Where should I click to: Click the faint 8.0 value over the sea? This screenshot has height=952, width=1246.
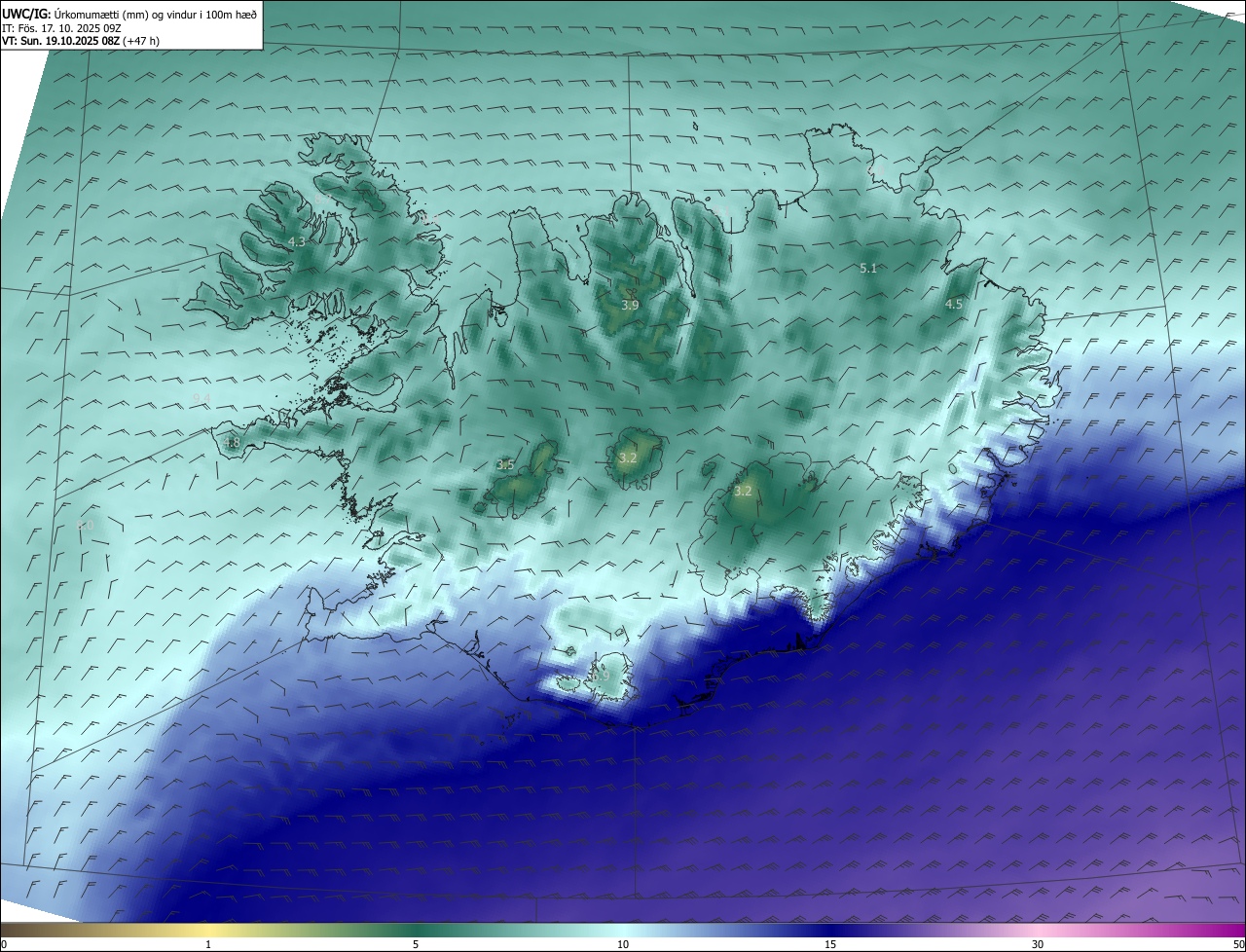tap(86, 526)
